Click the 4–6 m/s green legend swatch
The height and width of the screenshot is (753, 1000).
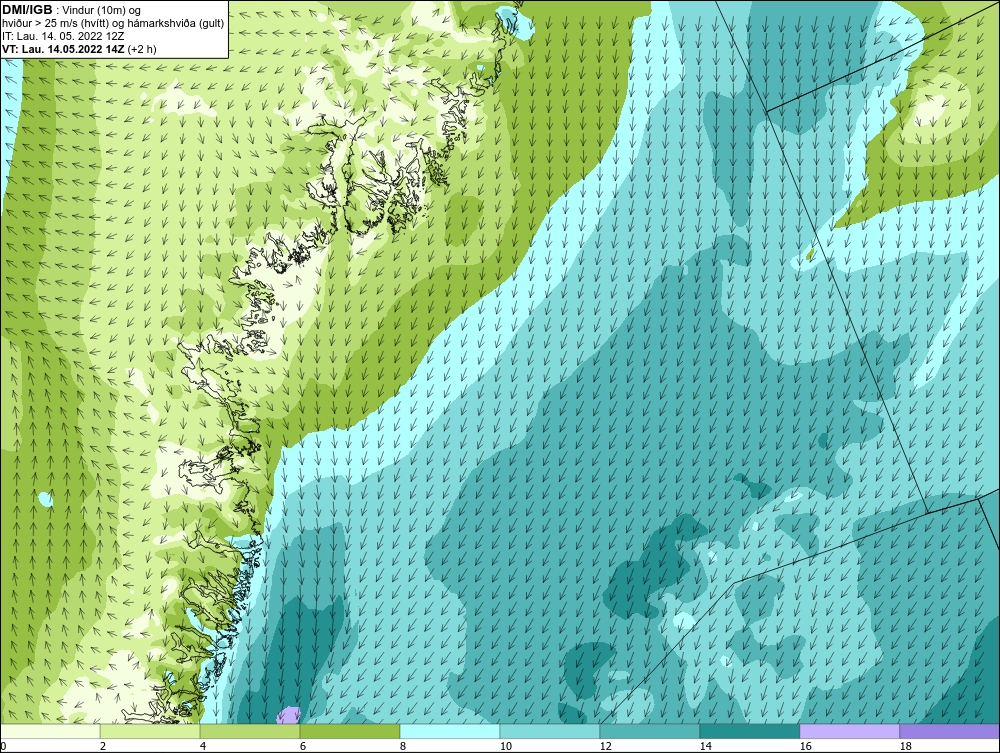coord(250,731)
